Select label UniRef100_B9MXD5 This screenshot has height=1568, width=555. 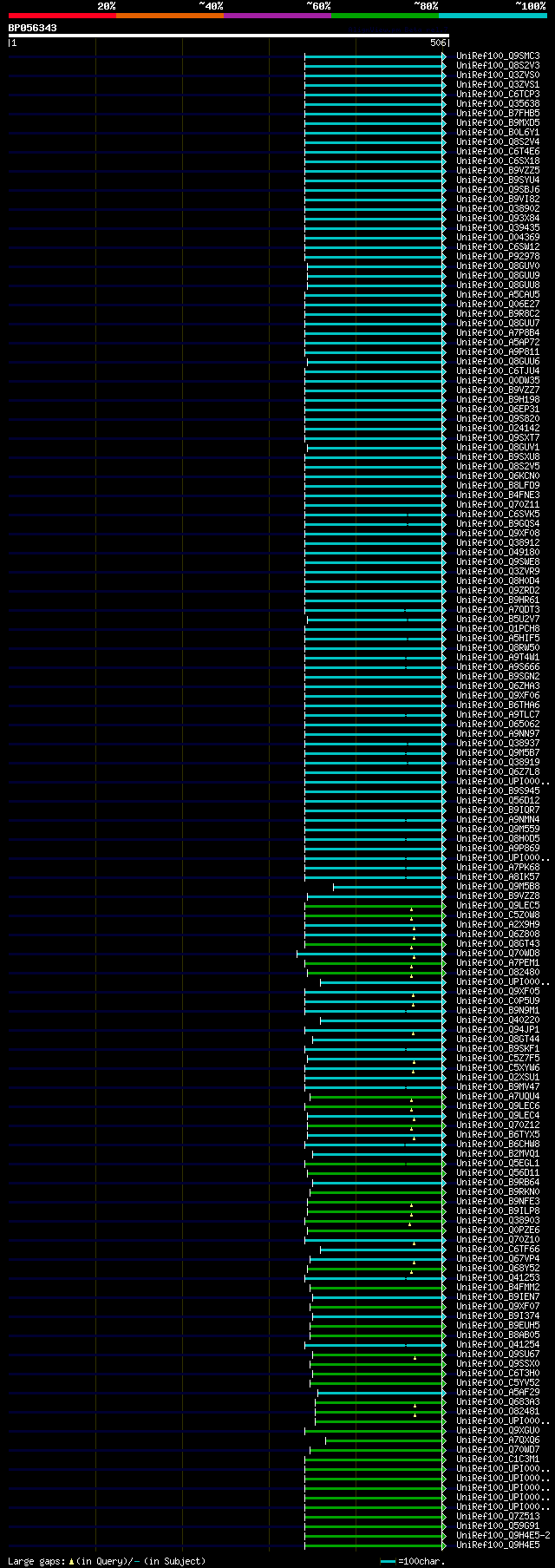pos(498,122)
